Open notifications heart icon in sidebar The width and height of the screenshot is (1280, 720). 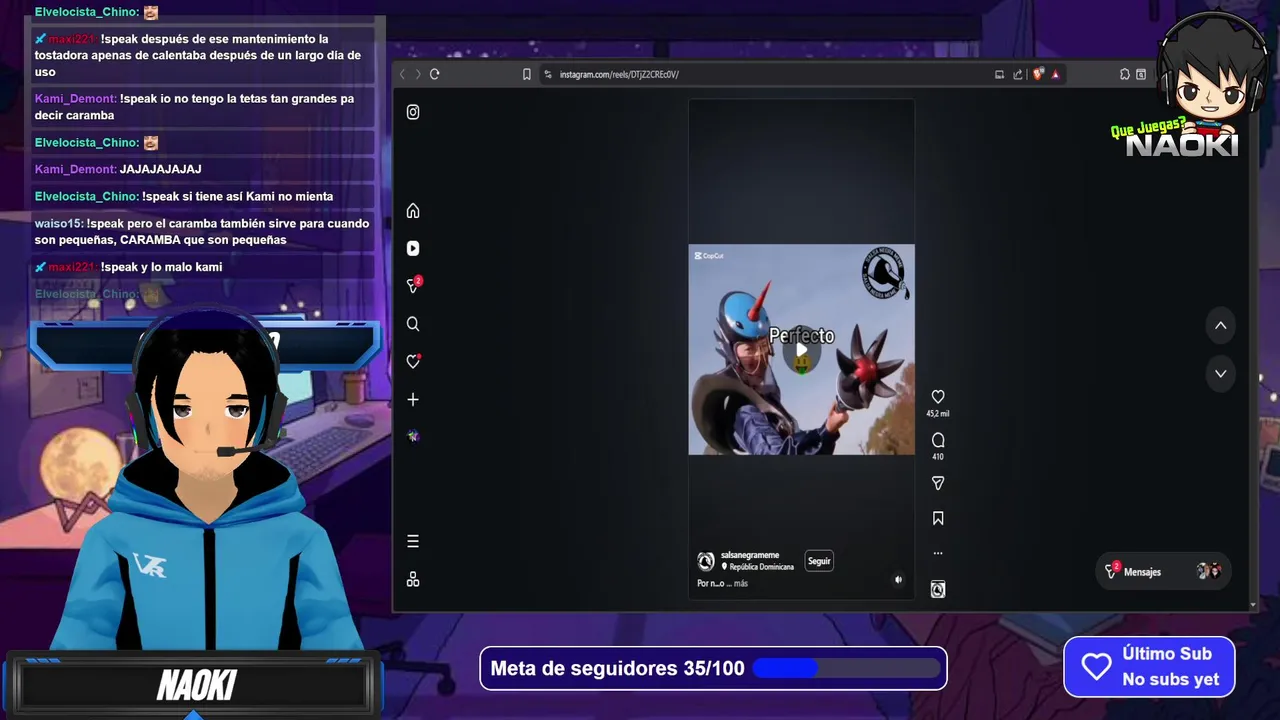coord(413,361)
